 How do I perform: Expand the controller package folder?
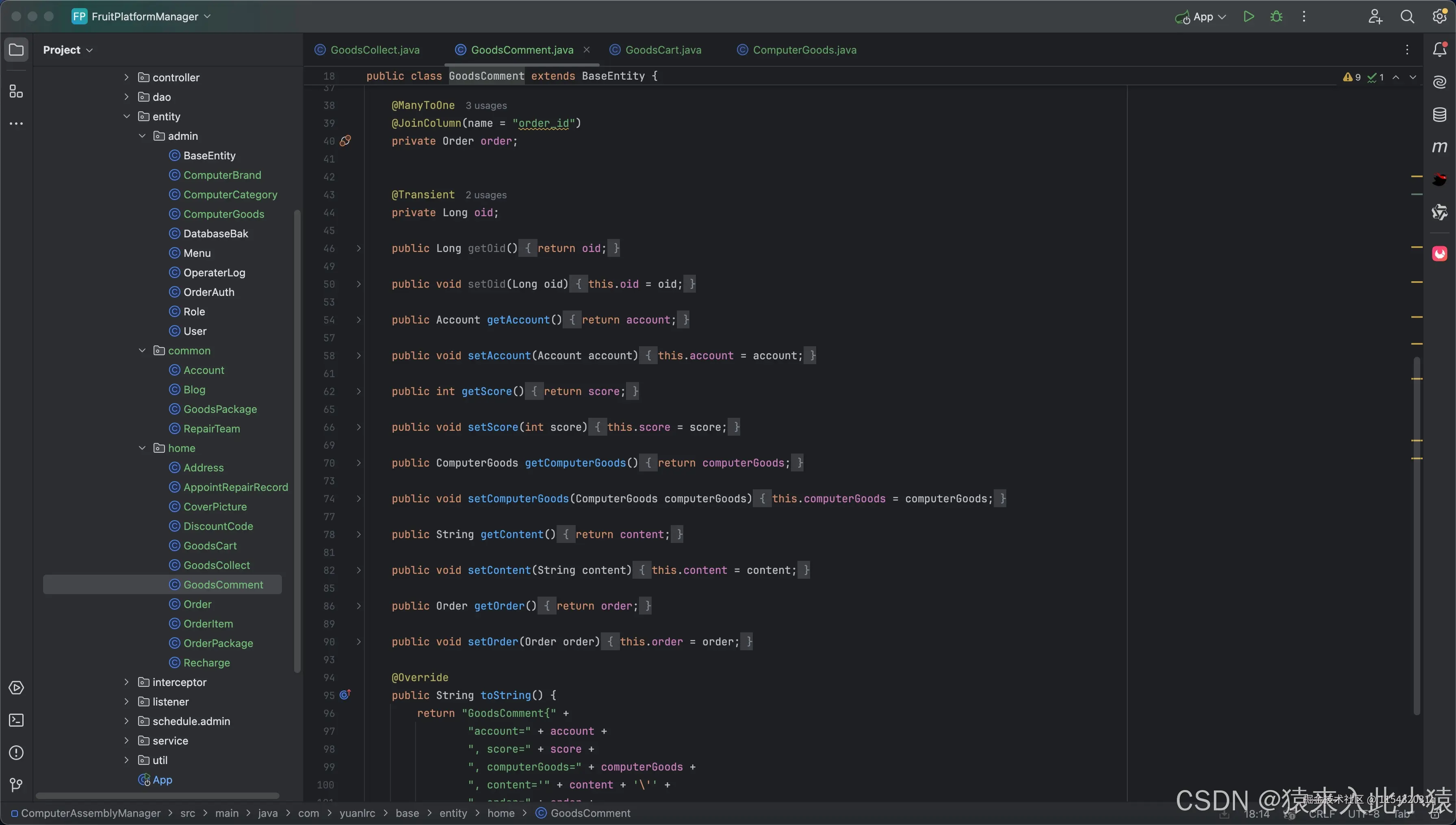tap(126, 77)
